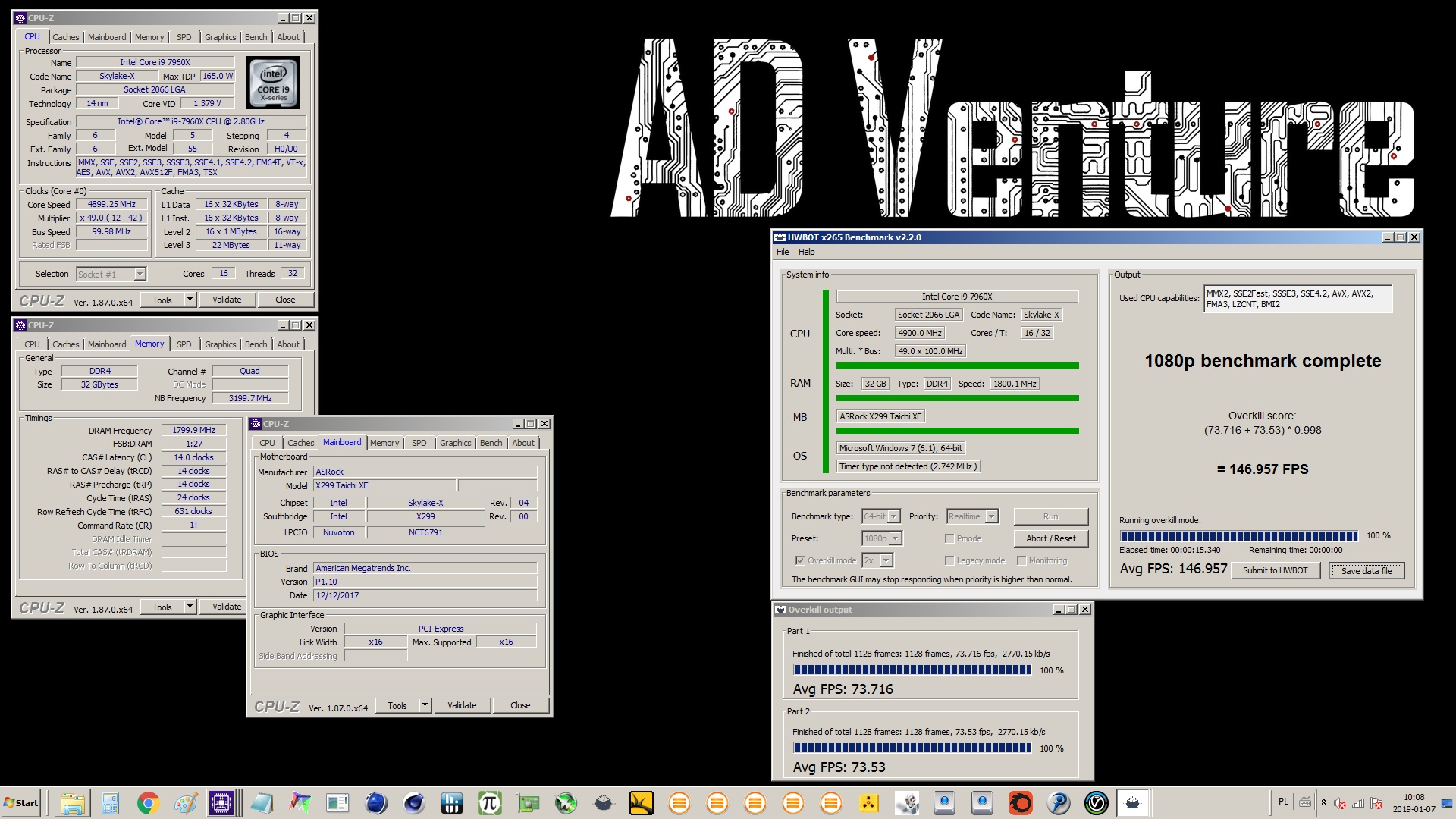Open Bench tab in top CPU-Z window
Screen dimensions: 1456x819
[x=256, y=37]
